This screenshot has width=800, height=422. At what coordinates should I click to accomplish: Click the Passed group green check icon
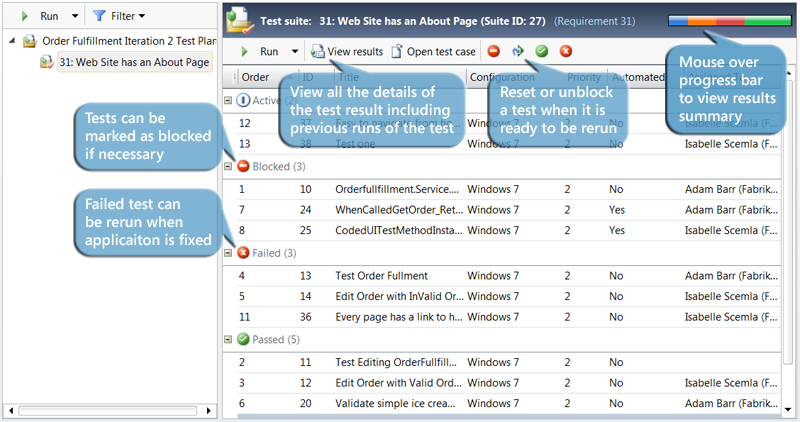(x=243, y=339)
